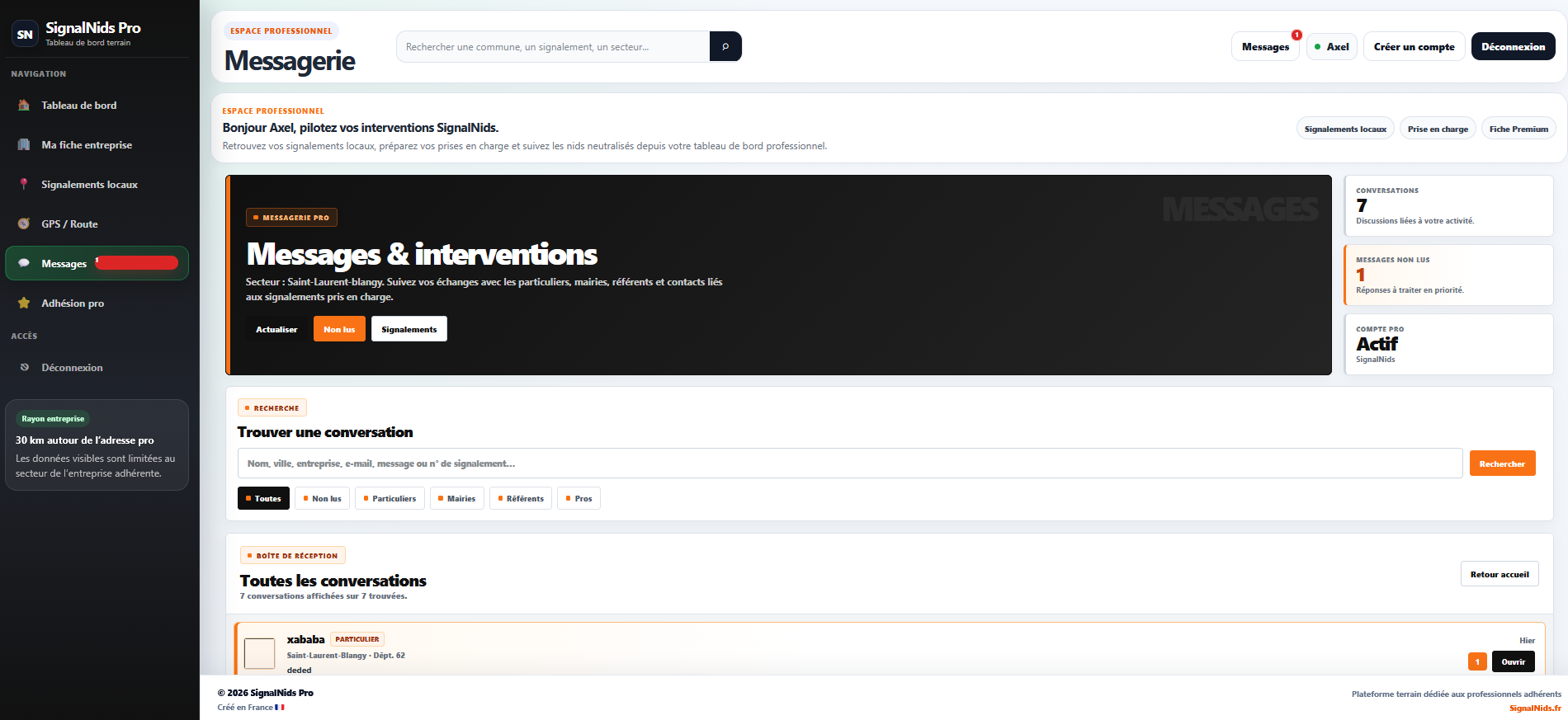Click the Messages non lus stat card
The image size is (1568, 720).
(x=1448, y=275)
